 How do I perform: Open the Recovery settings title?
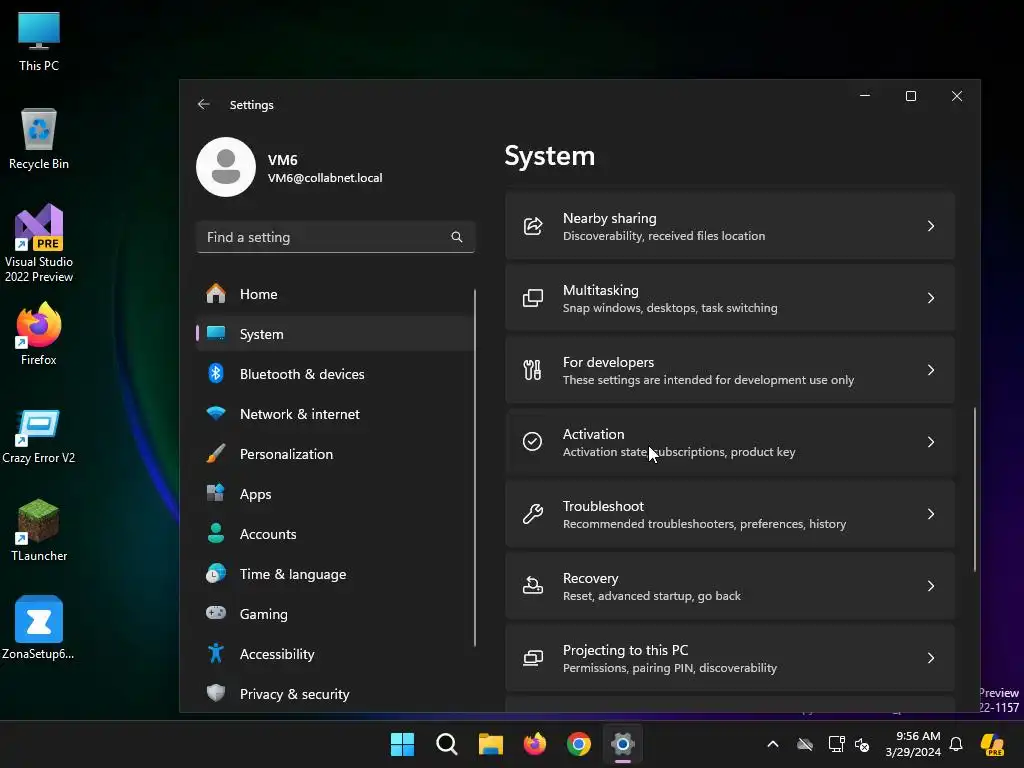coord(590,579)
